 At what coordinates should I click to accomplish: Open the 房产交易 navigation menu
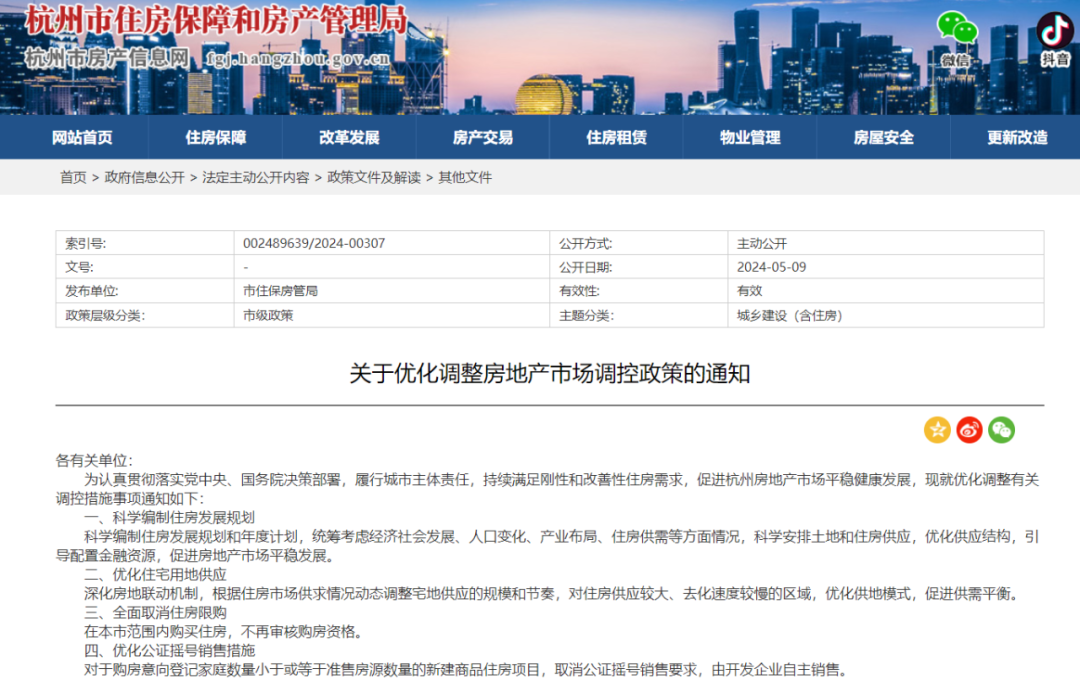point(482,138)
